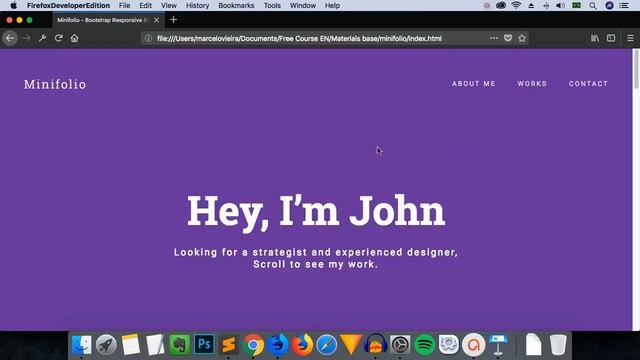The height and width of the screenshot is (360, 640).
Task: Open the Library bookshelf icon
Action: coord(595,38)
